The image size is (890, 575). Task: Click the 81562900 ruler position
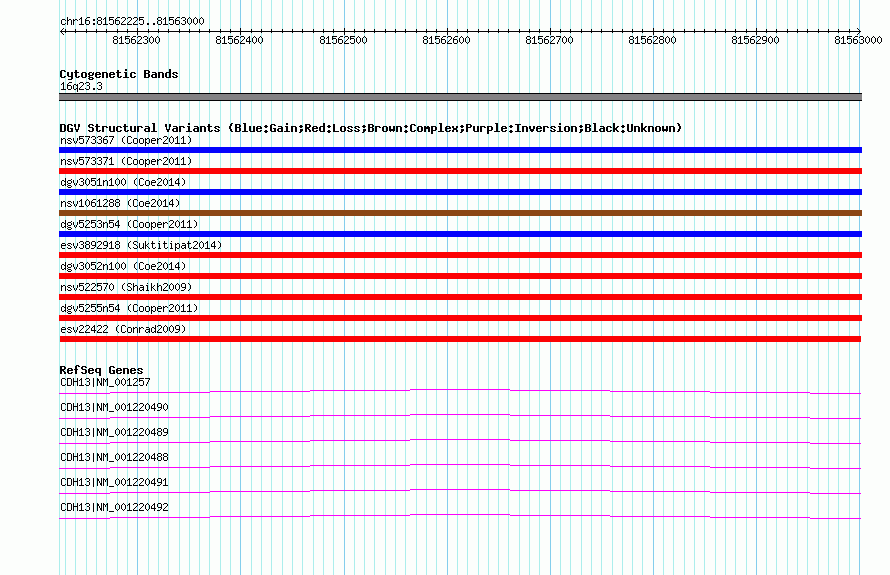tap(755, 40)
